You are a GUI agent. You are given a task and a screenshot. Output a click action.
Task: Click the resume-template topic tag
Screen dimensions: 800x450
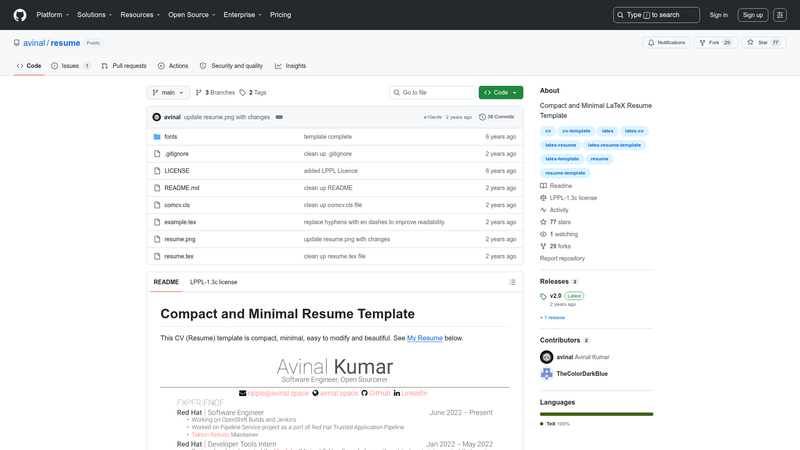click(x=565, y=173)
